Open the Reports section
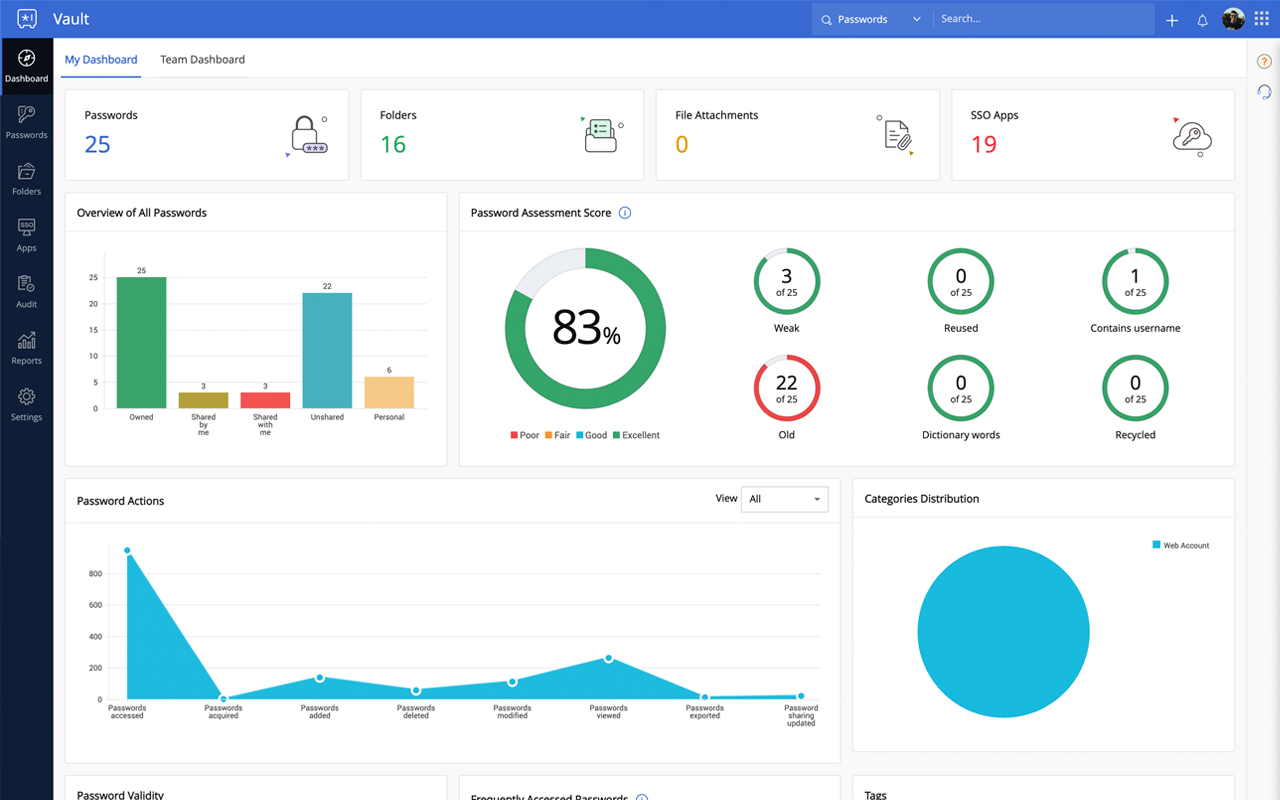The width and height of the screenshot is (1280, 800). click(26, 348)
